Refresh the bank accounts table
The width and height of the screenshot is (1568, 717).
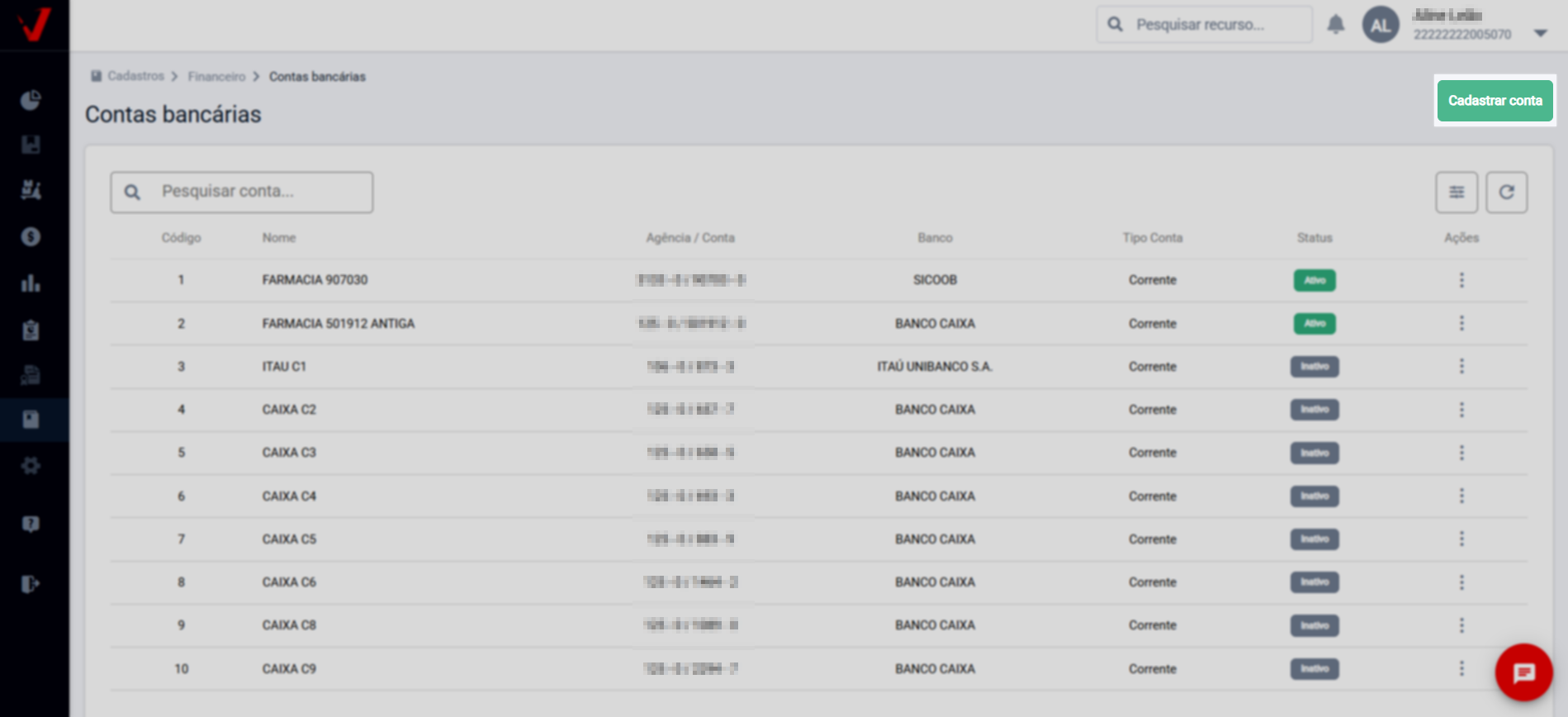(x=1506, y=192)
